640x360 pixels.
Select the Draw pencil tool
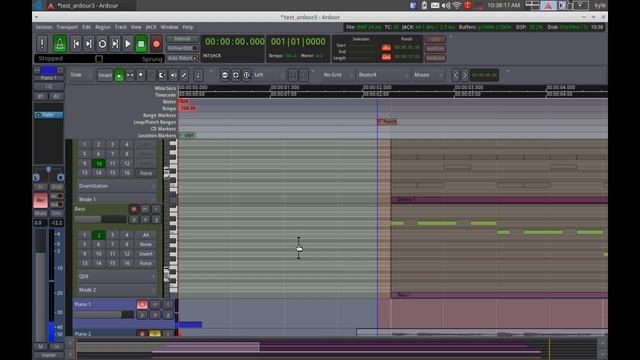184,75
